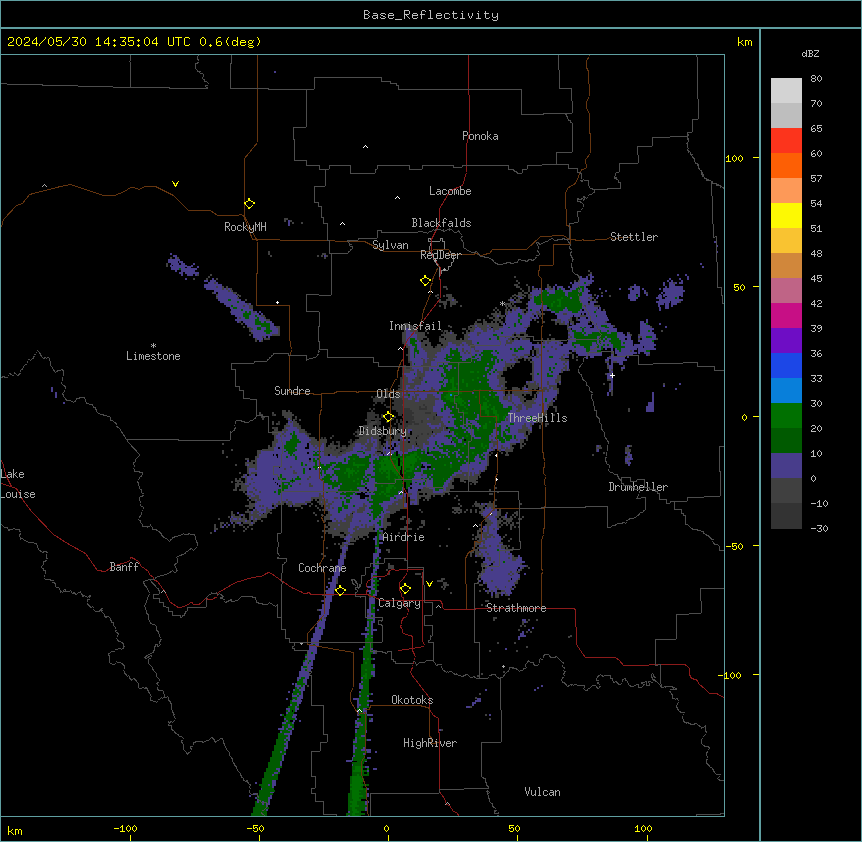Click the blue 33-36 dBZ legend swatch

click(786, 365)
